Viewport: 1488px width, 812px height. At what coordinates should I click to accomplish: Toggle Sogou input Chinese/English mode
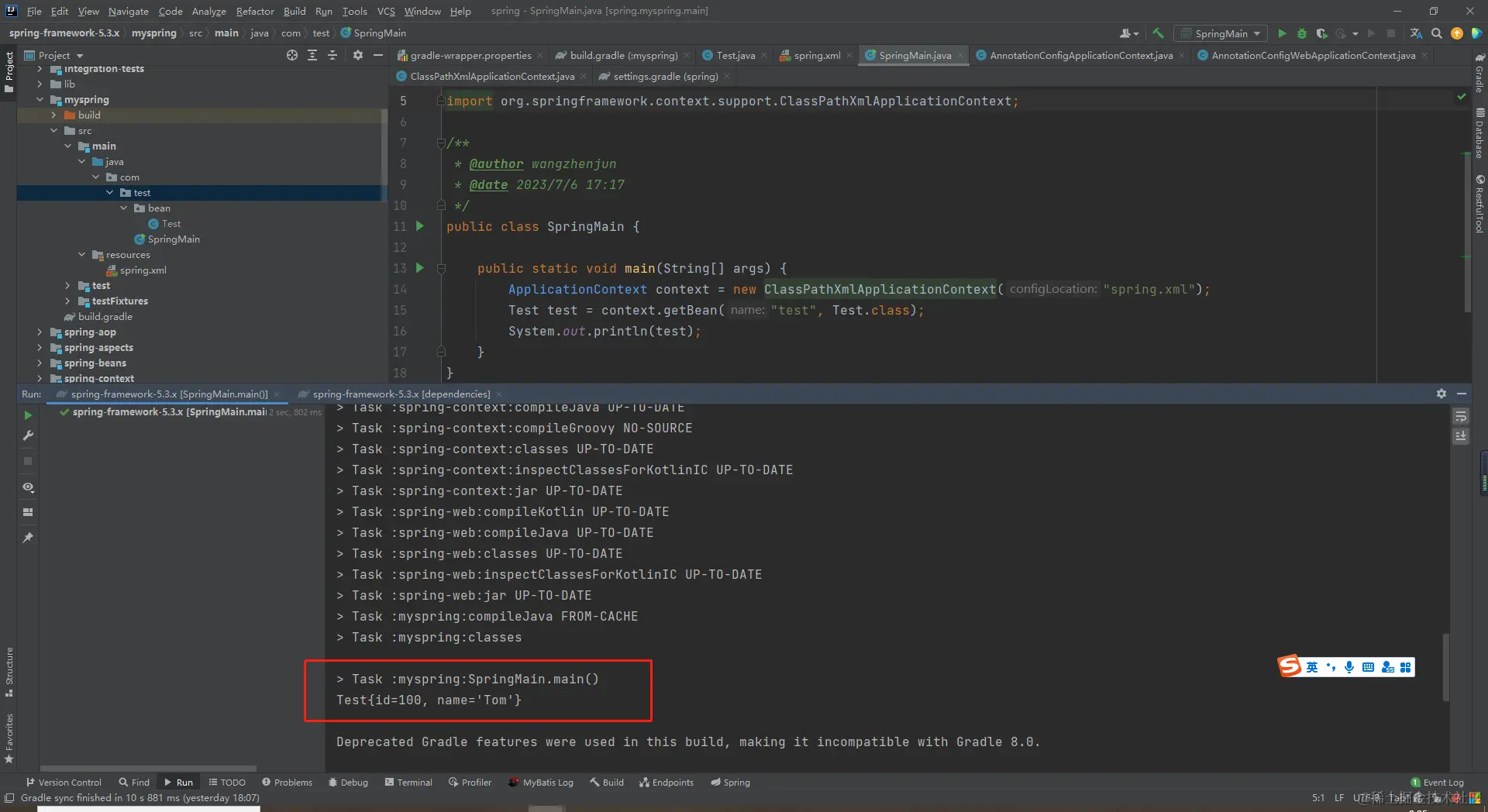(1311, 667)
